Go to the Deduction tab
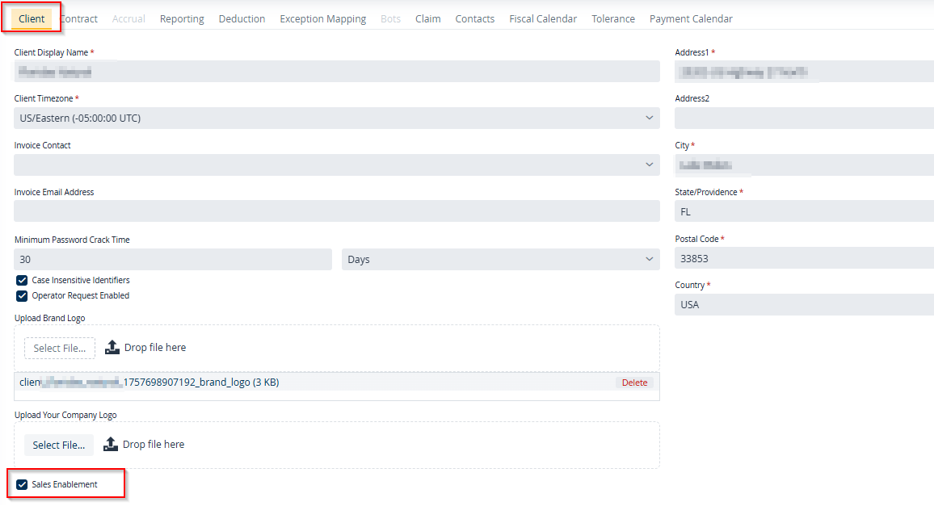Viewport: 939px width, 505px height. (242, 19)
